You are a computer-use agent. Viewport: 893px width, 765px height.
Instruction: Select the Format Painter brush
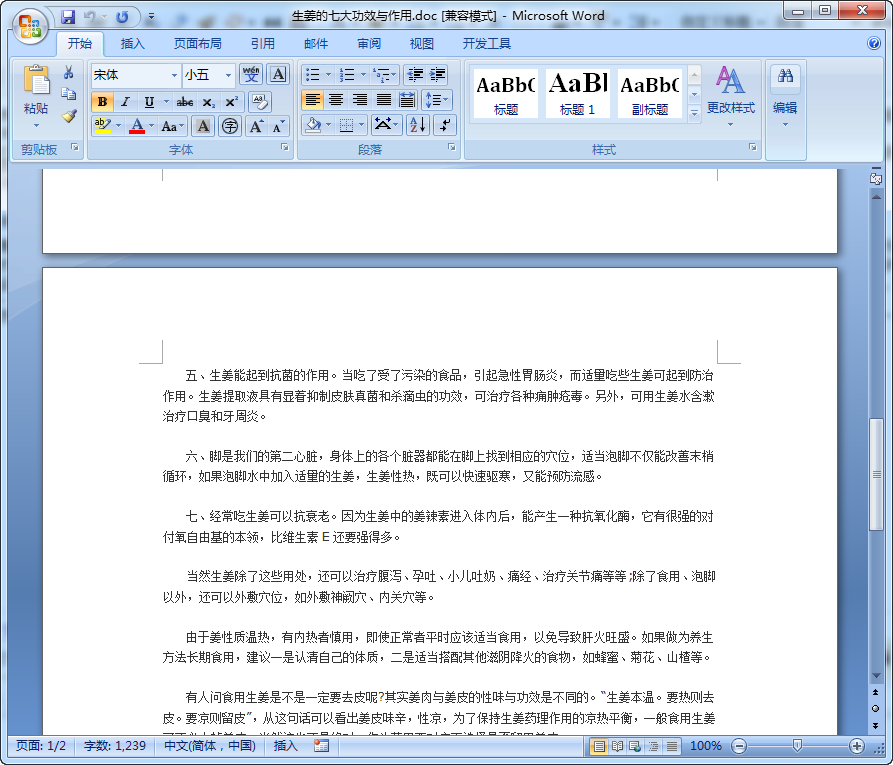pos(69,116)
